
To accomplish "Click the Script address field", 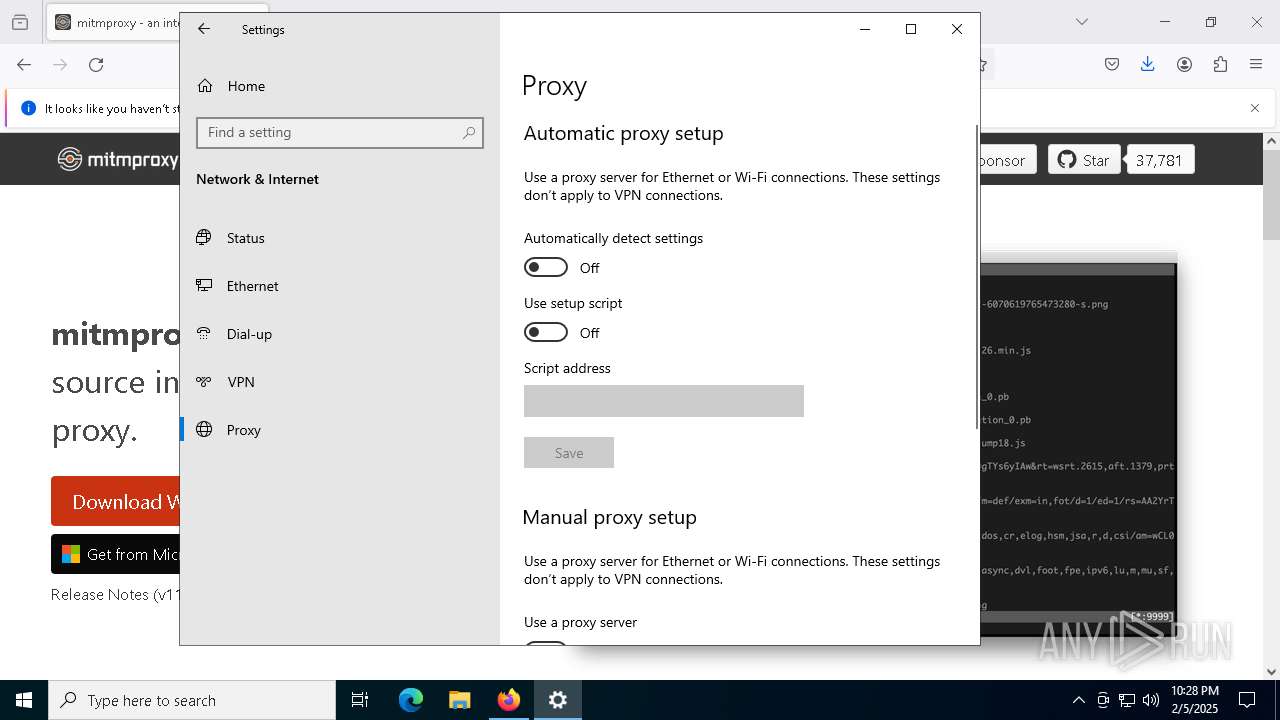I will point(664,401).
